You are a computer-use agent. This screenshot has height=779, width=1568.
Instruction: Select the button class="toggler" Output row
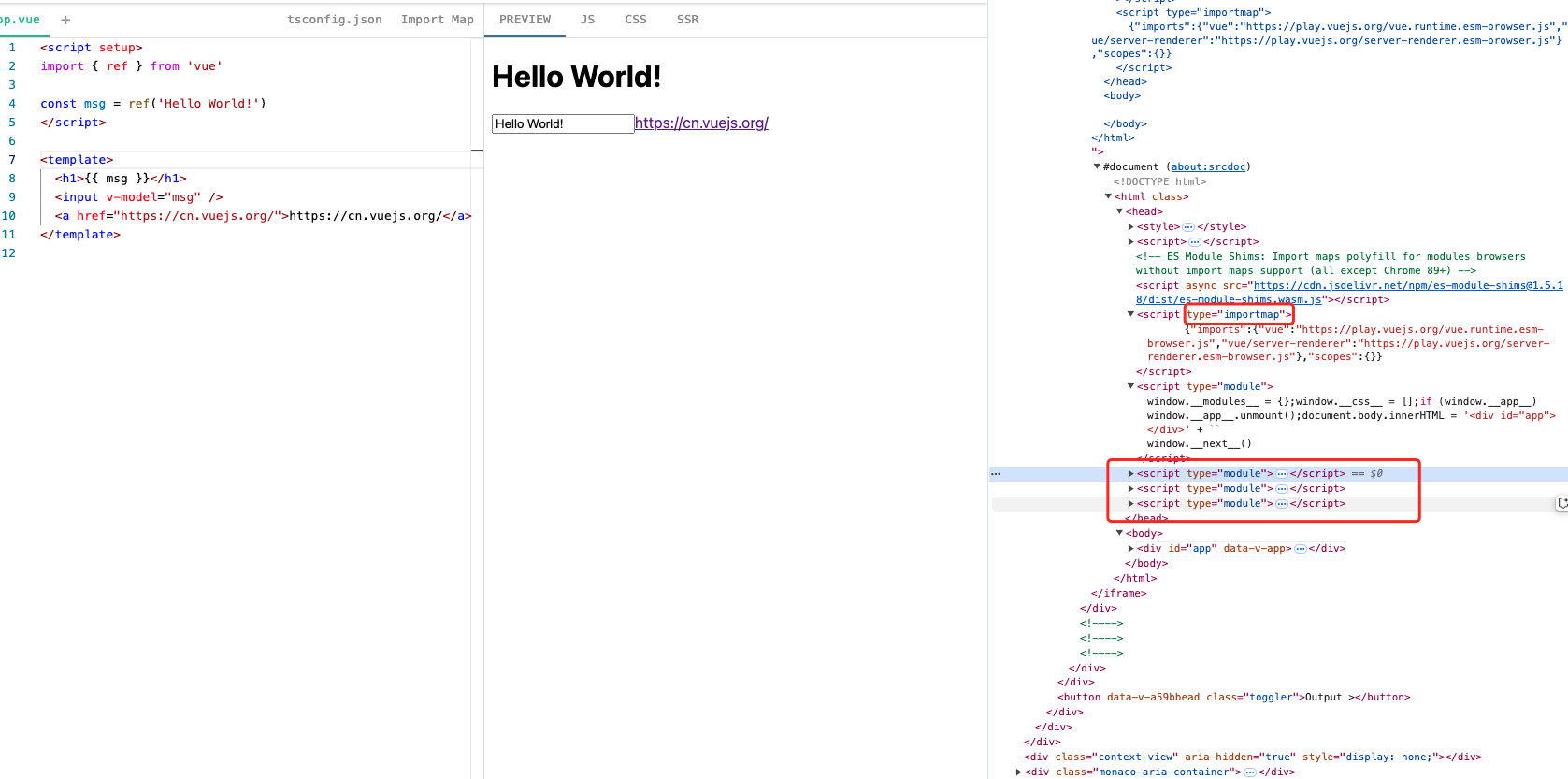(x=1233, y=698)
